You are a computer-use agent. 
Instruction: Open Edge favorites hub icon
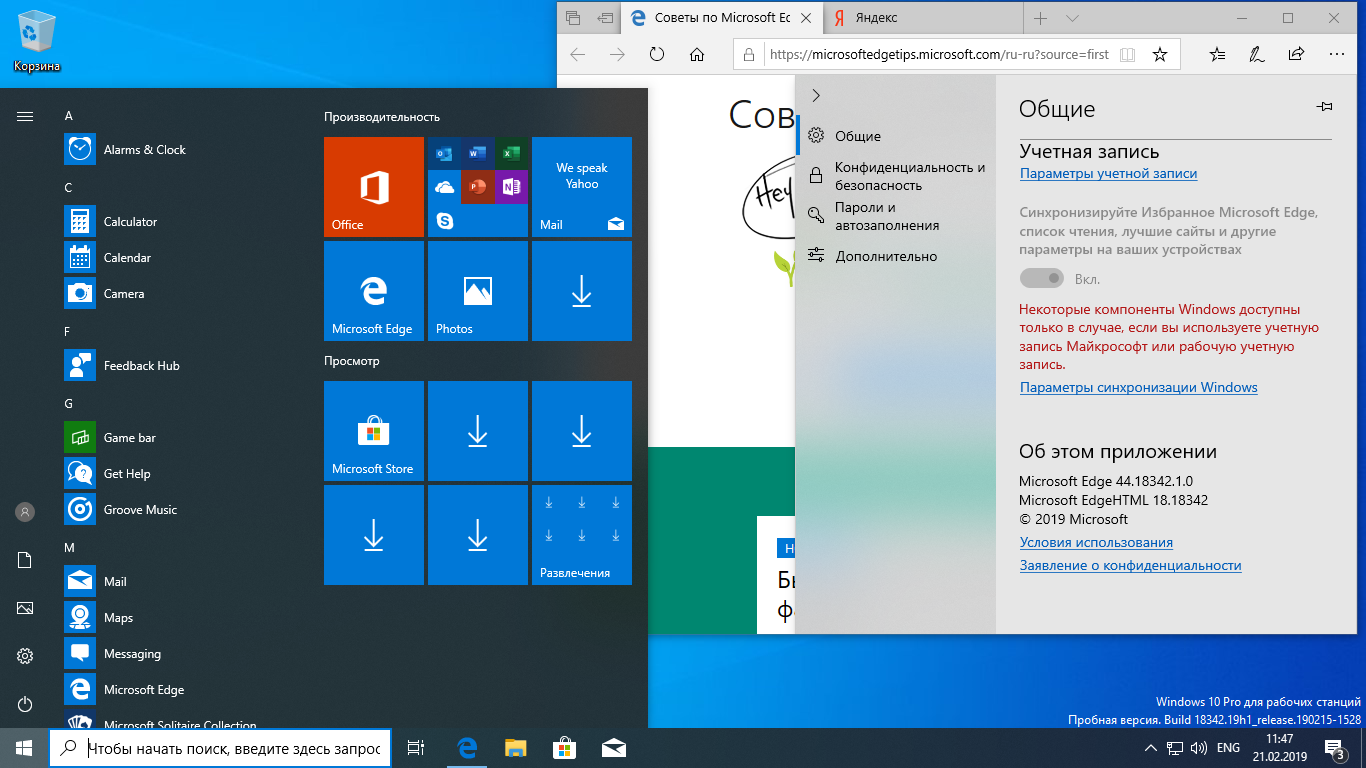coord(1217,54)
